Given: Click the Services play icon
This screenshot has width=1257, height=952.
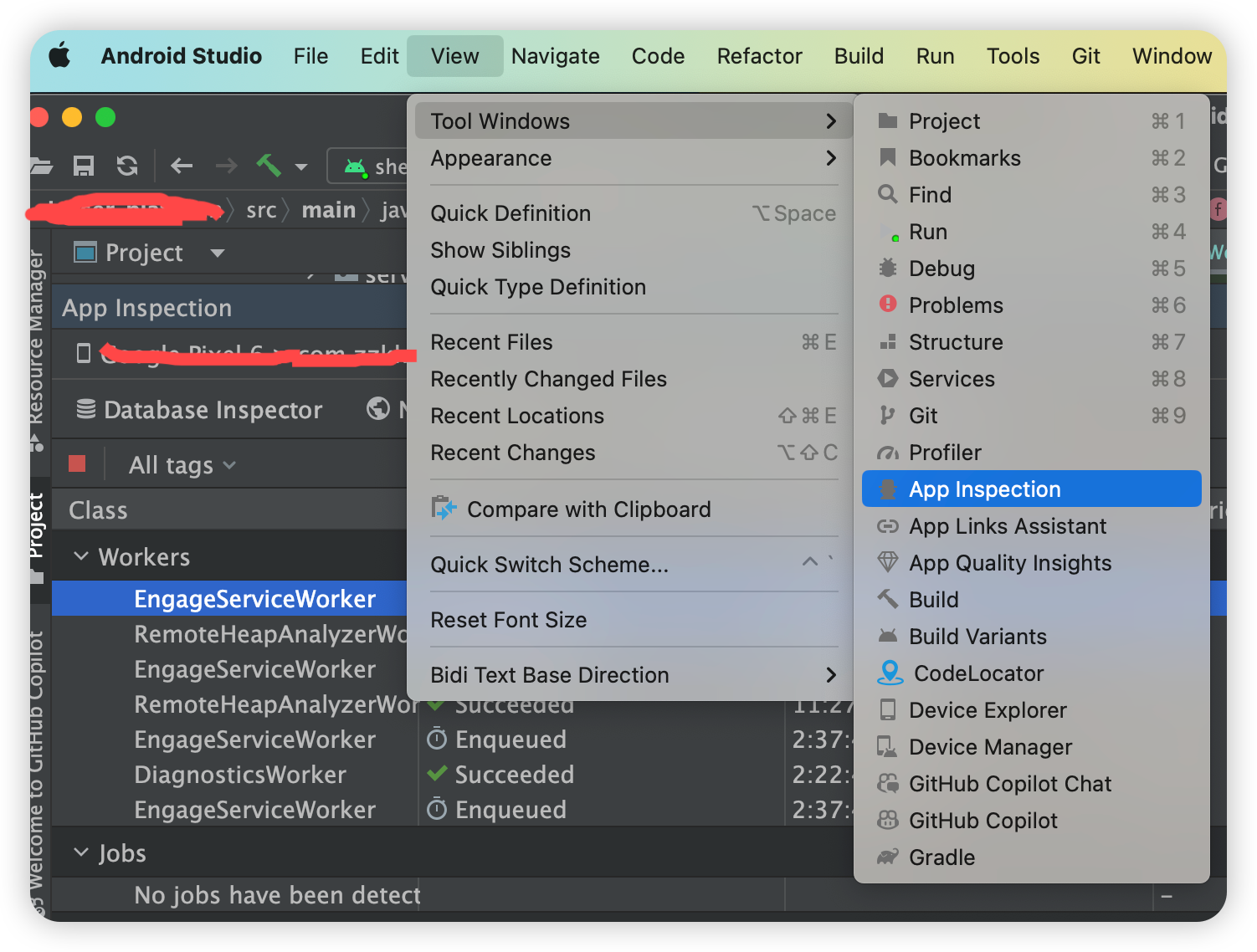Looking at the screenshot, I should click(887, 378).
